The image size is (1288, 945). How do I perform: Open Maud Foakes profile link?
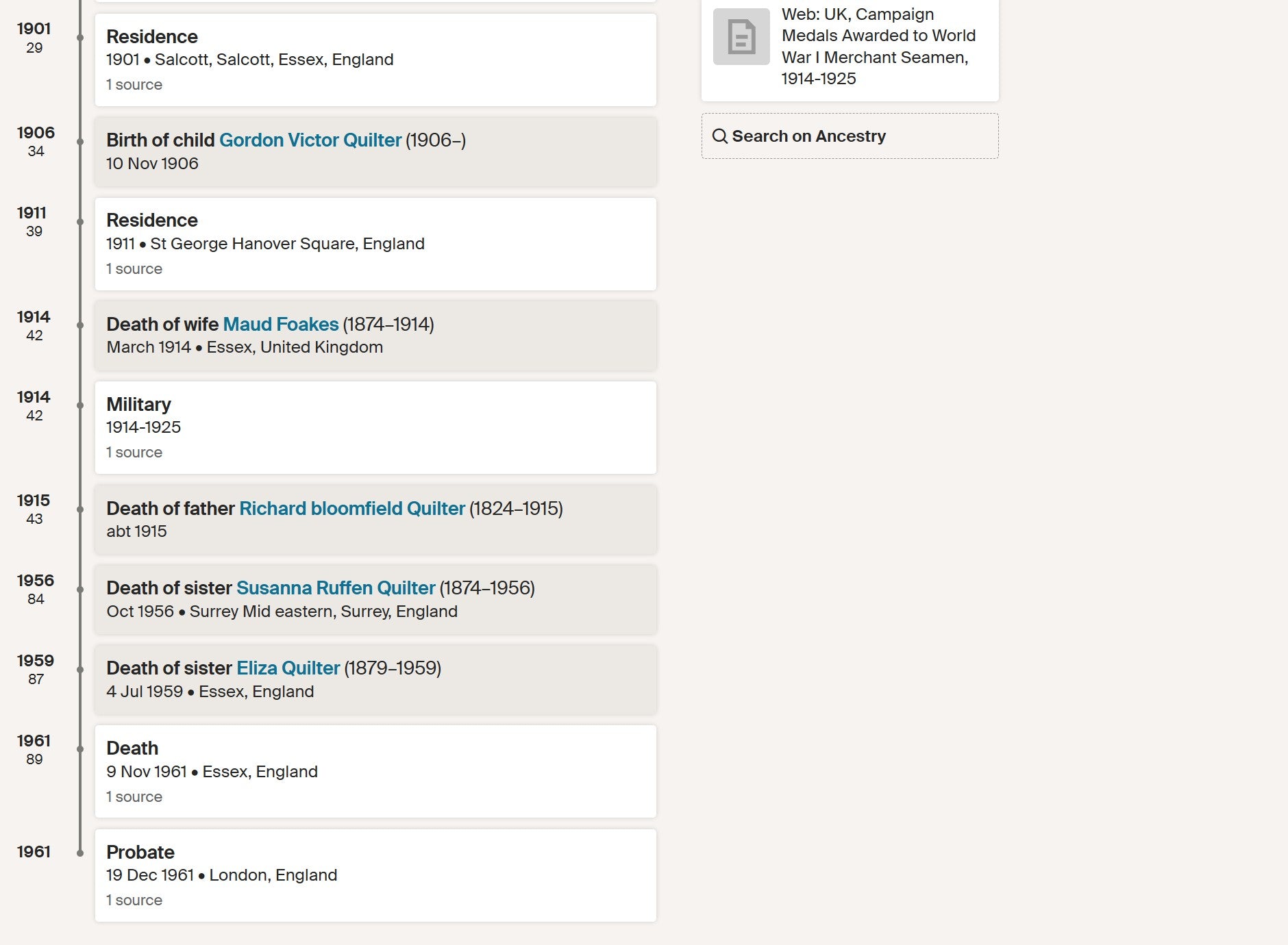[281, 324]
